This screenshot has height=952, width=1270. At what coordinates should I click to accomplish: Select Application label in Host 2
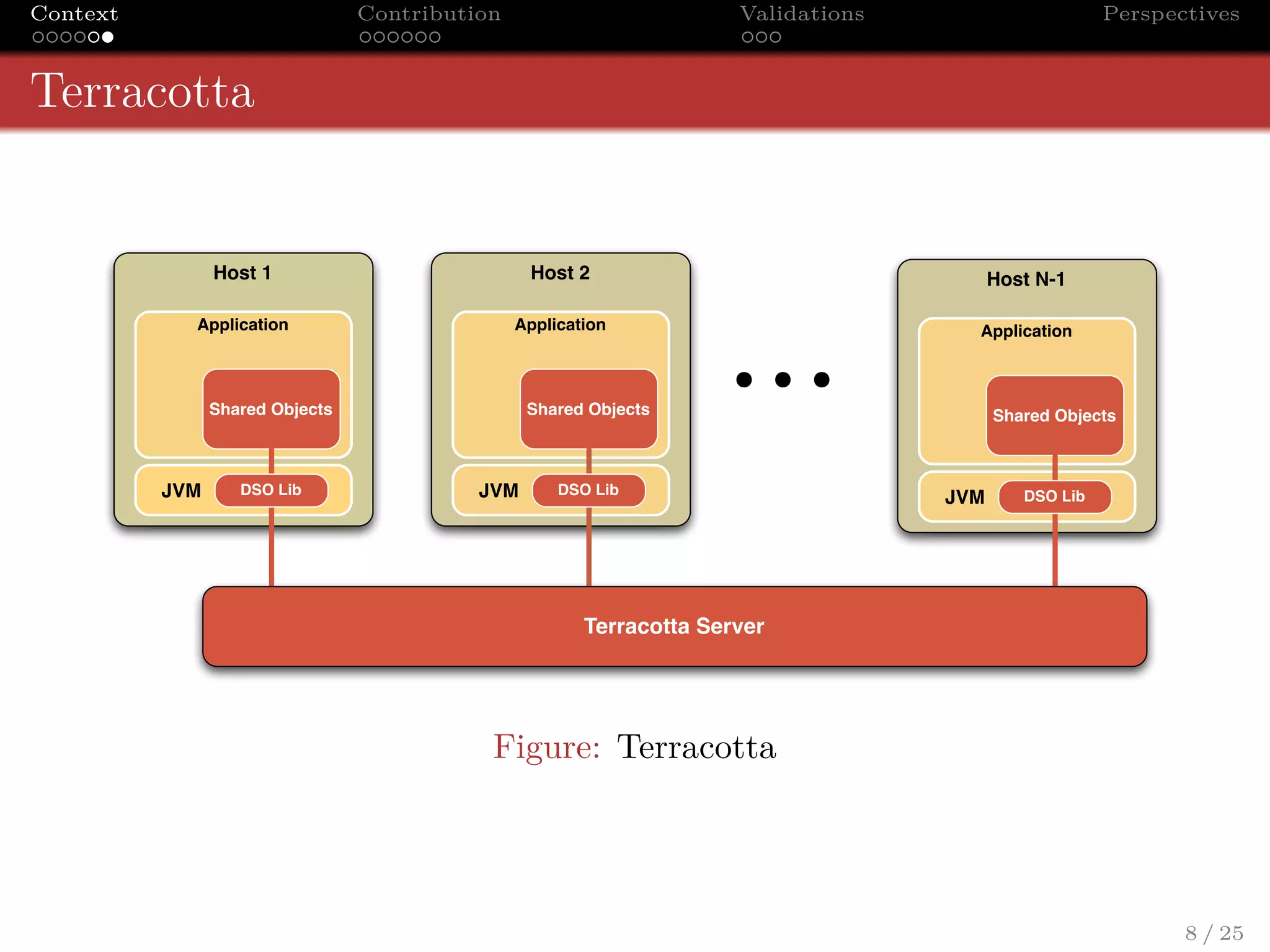pos(560,325)
